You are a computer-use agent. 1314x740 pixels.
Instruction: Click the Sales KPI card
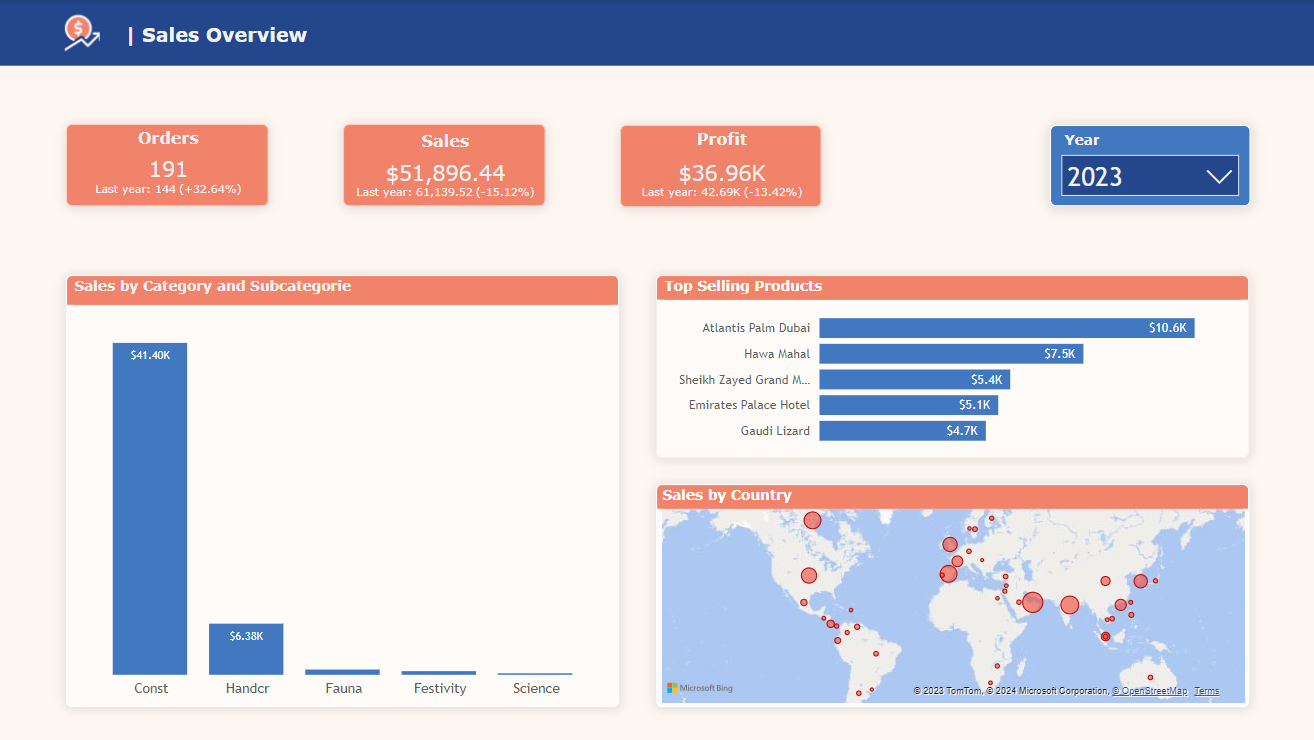point(444,165)
